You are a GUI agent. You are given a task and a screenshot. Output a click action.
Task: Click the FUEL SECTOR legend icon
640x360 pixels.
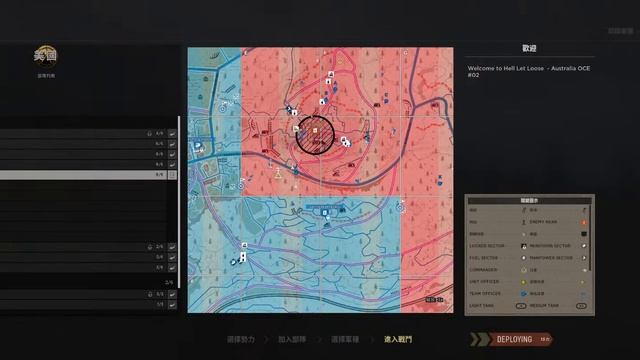point(524,258)
